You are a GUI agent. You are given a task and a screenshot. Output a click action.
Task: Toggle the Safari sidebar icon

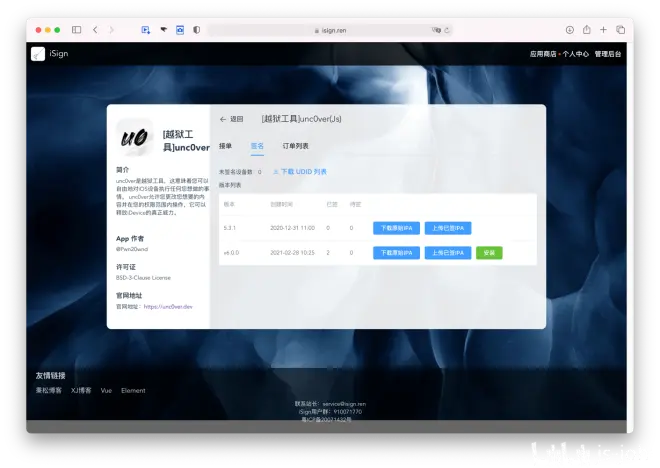tap(77, 30)
